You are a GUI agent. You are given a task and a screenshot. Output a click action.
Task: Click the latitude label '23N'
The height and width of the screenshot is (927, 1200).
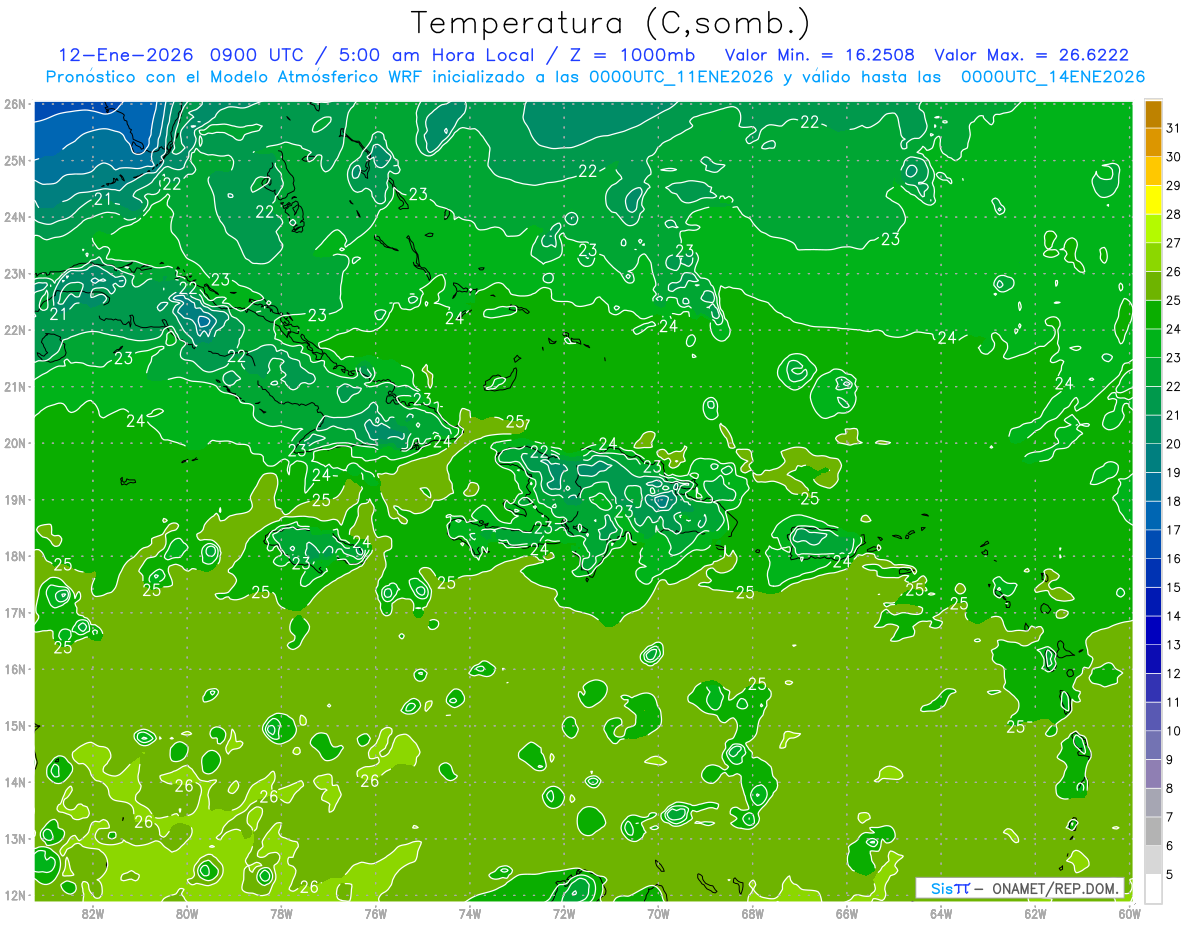pos(15,273)
